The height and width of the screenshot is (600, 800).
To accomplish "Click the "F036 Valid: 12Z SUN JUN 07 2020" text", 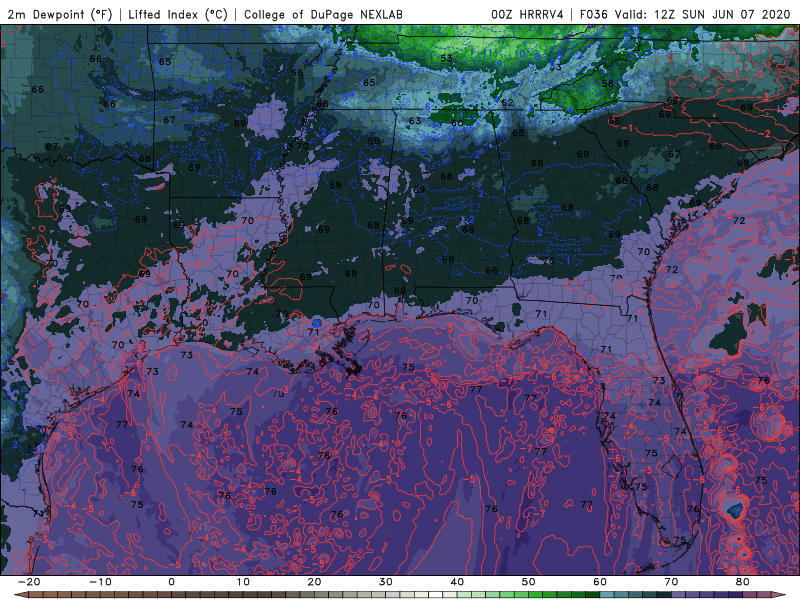I will pyautogui.click(x=685, y=14).
